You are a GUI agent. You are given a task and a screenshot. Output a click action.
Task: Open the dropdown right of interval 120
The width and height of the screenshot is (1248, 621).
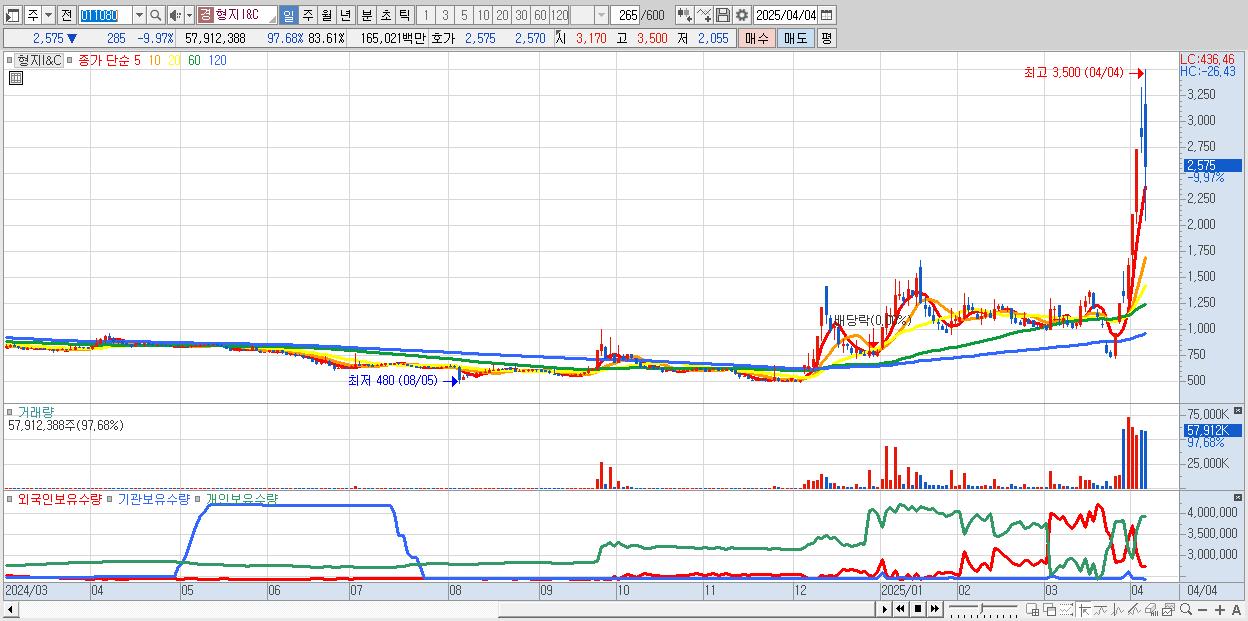click(x=602, y=15)
